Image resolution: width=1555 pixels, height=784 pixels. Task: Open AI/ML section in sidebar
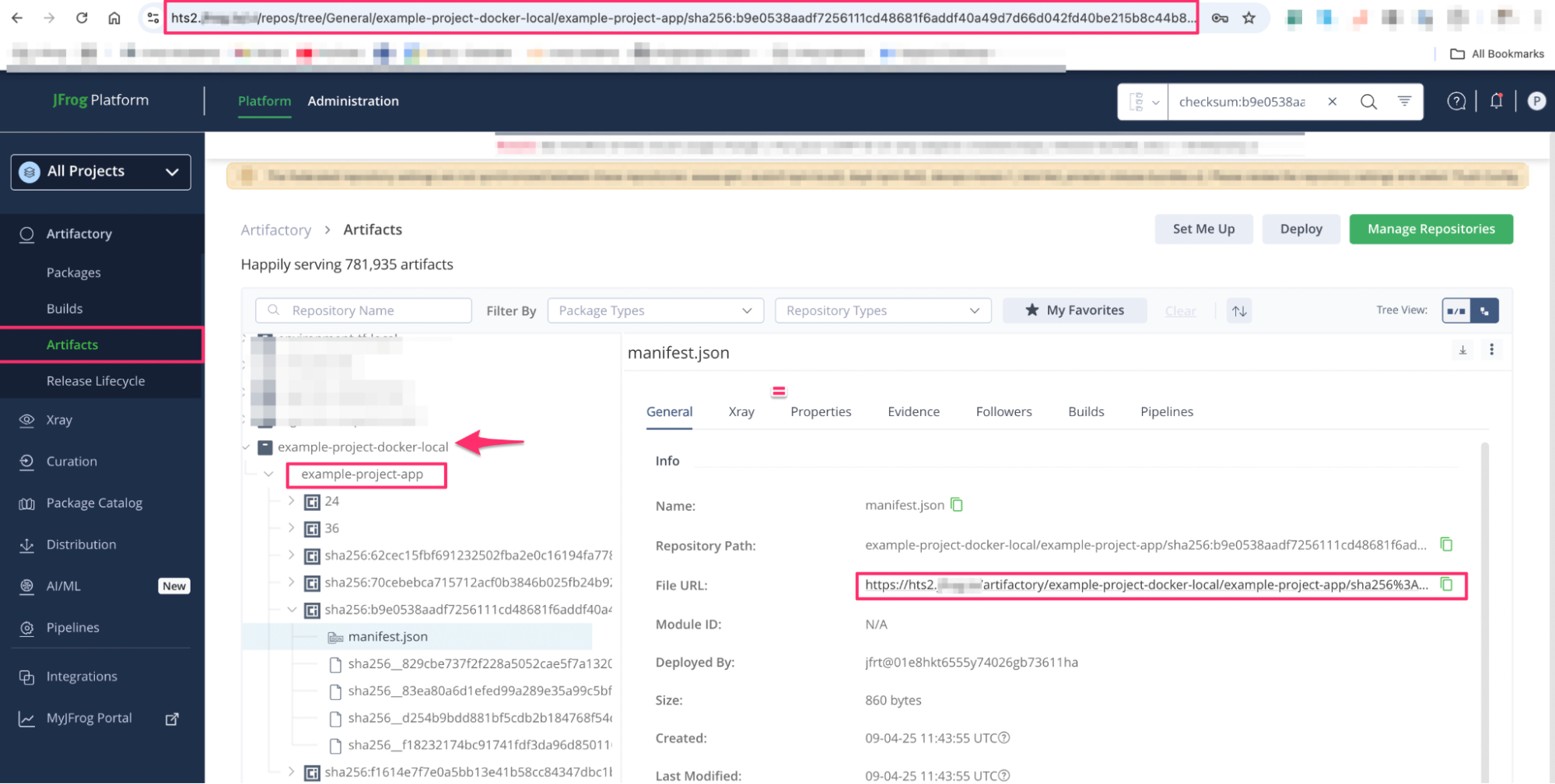[63, 586]
